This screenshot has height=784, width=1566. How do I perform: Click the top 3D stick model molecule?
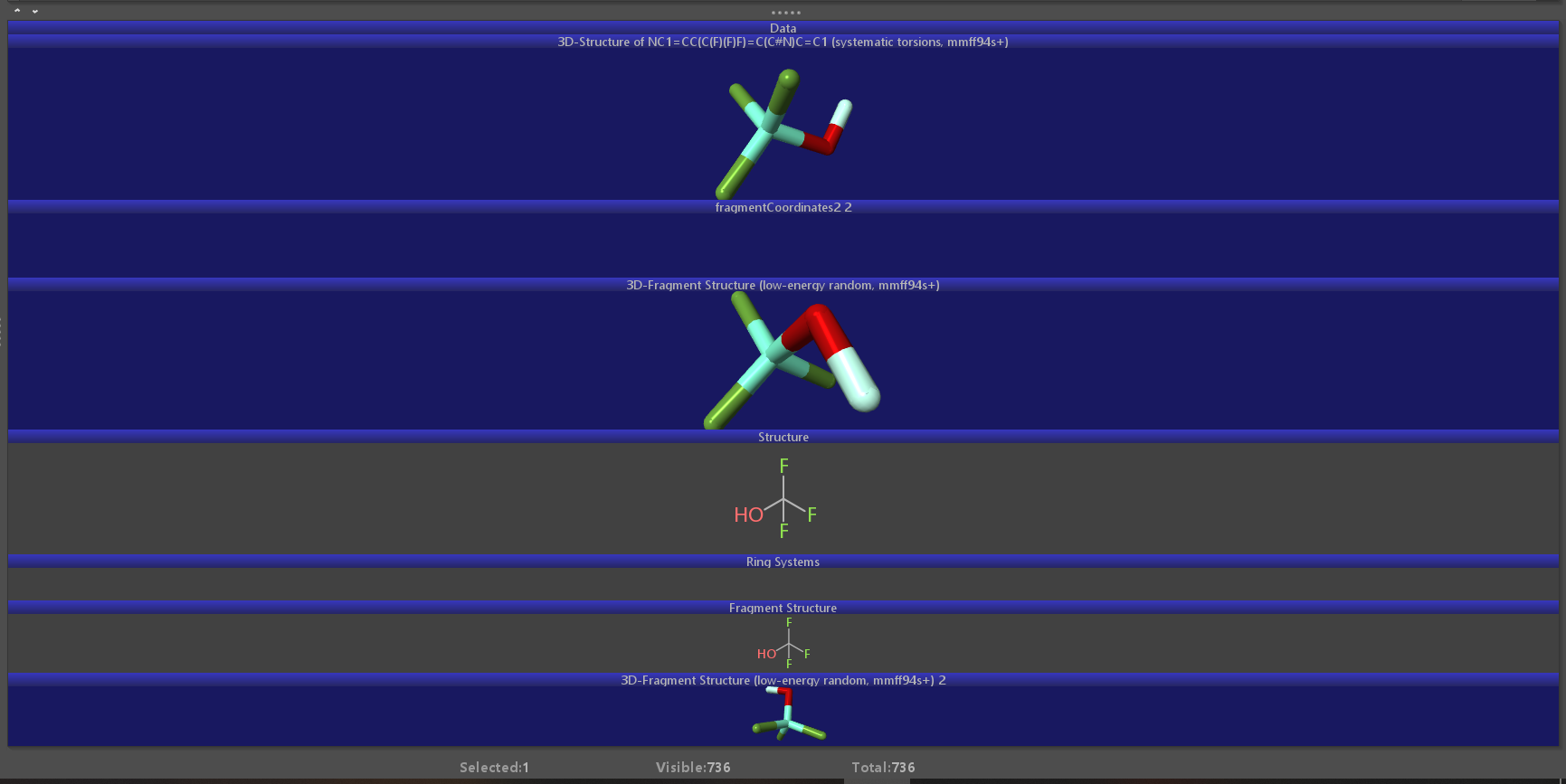(780, 131)
